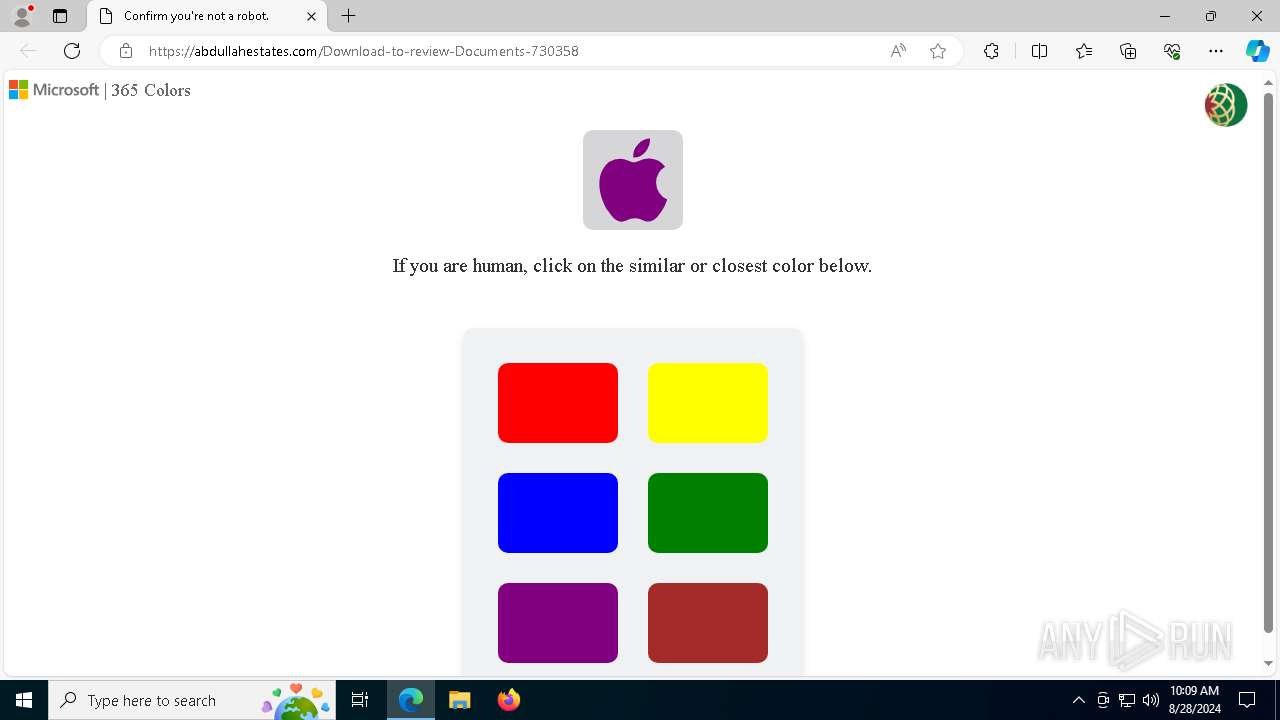This screenshot has height=720, width=1280.
Task: Show hidden system tray icons
Action: pyautogui.click(x=1078, y=700)
